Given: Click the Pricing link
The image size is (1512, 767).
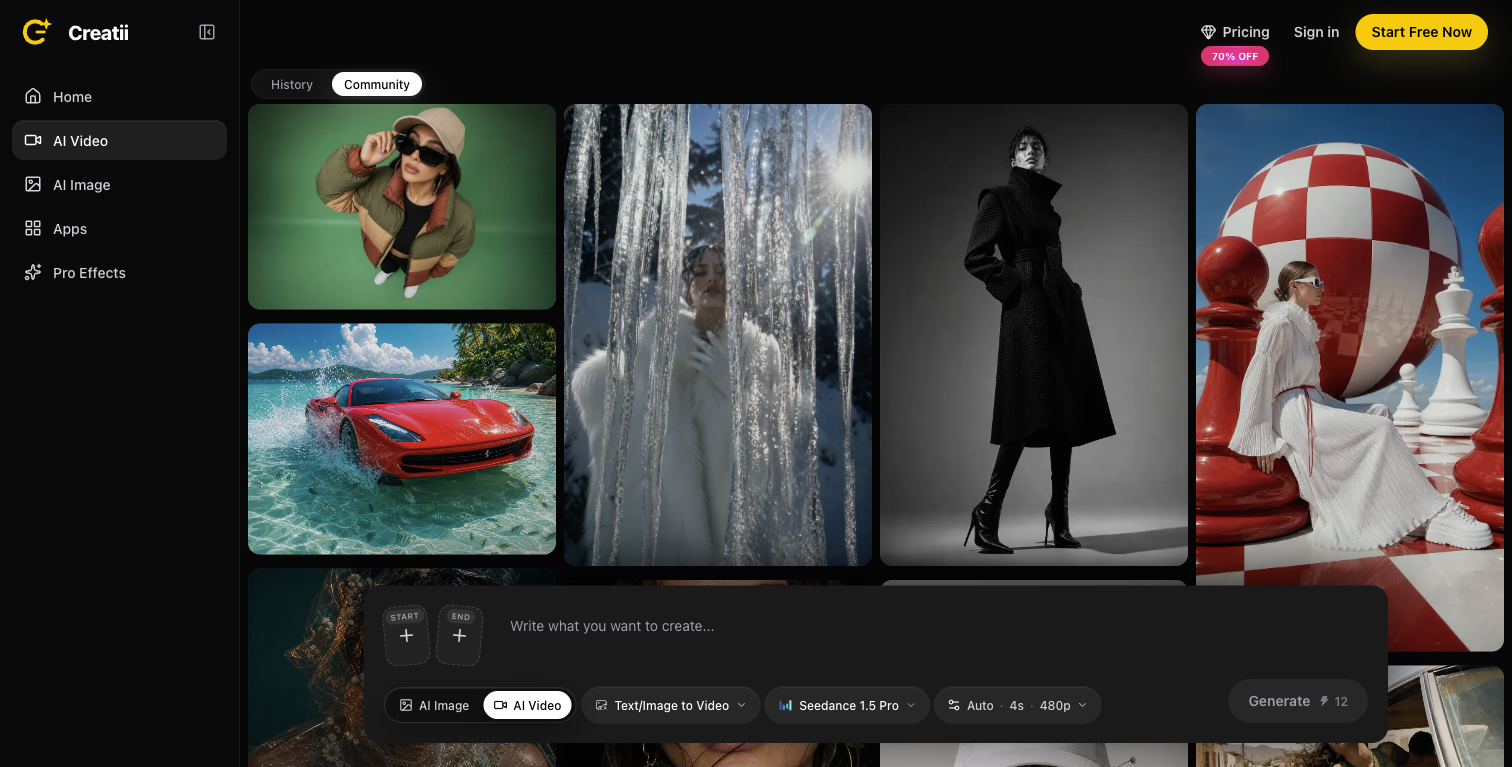Looking at the screenshot, I should (x=1235, y=32).
